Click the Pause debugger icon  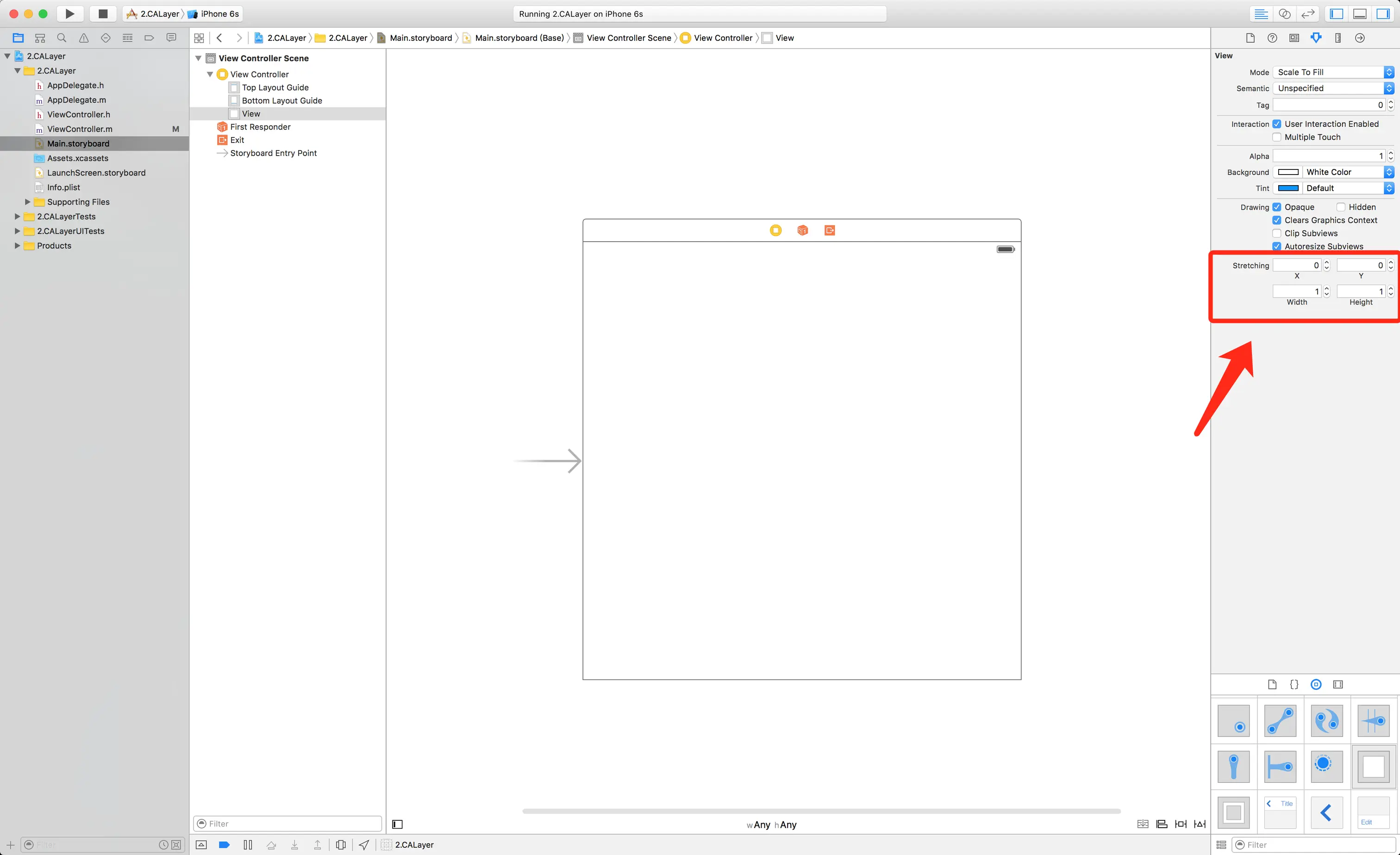pyautogui.click(x=248, y=845)
